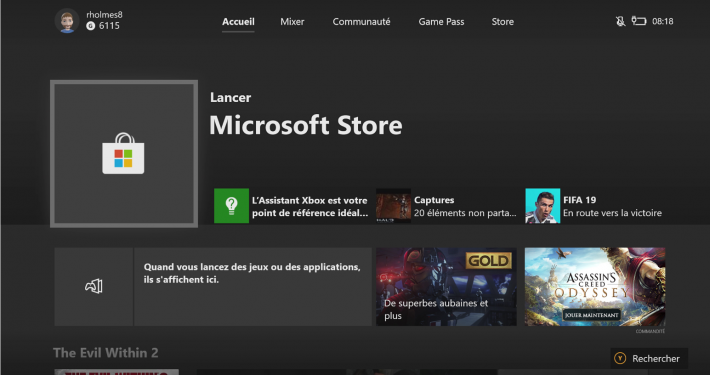
Task: Open the Game Pass tab
Action: [441, 22]
